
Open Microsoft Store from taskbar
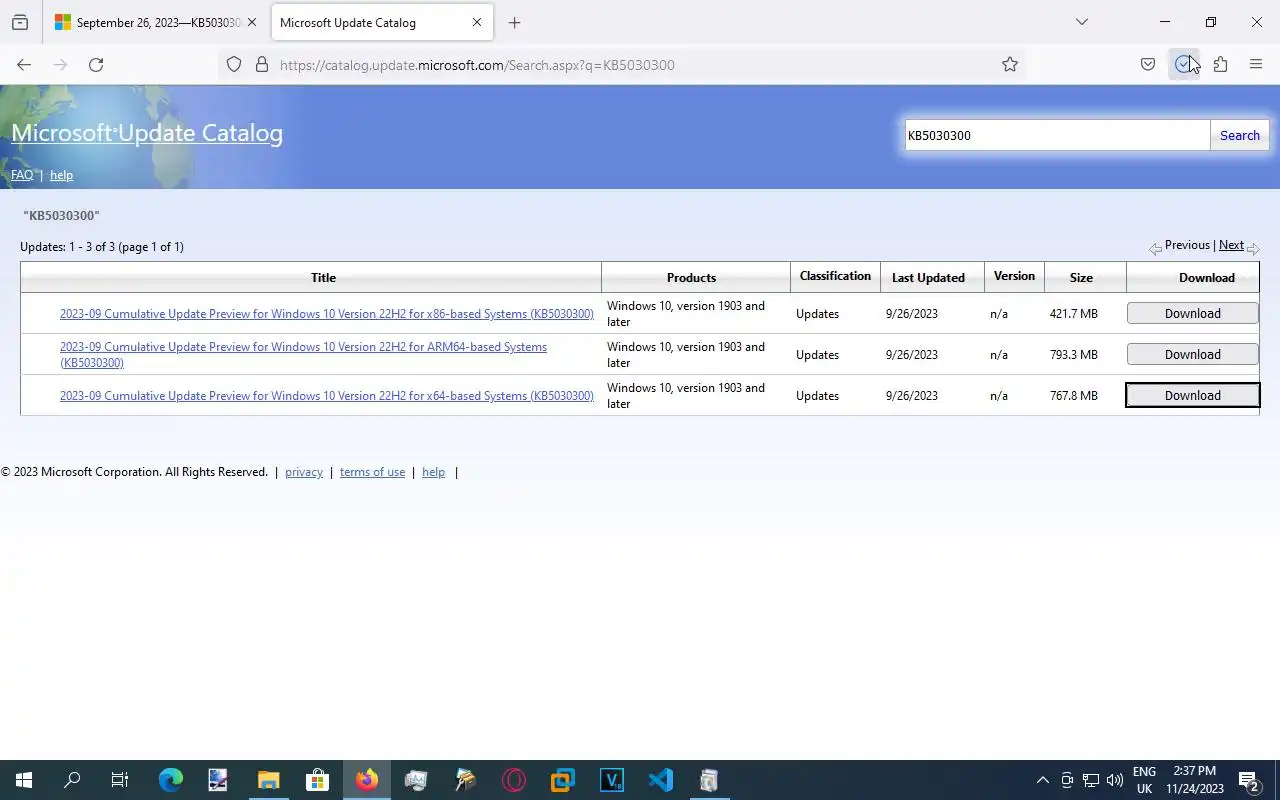point(317,780)
